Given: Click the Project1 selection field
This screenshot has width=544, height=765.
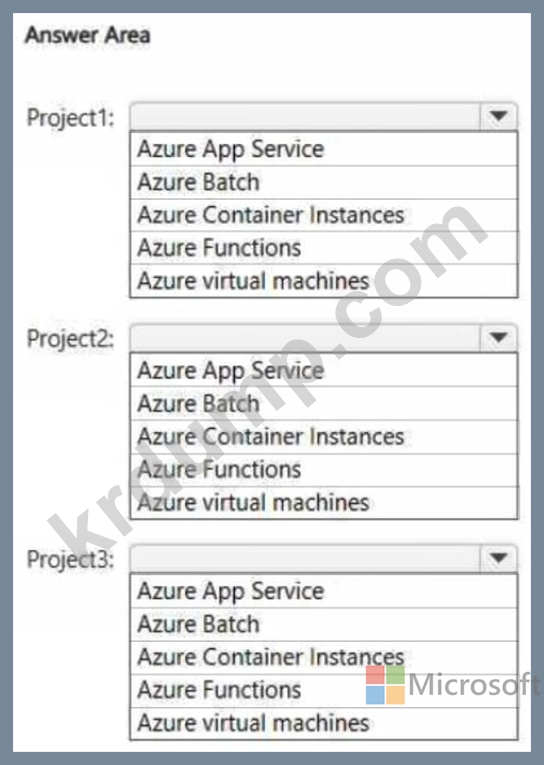Looking at the screenshot, I should point(305,117).
